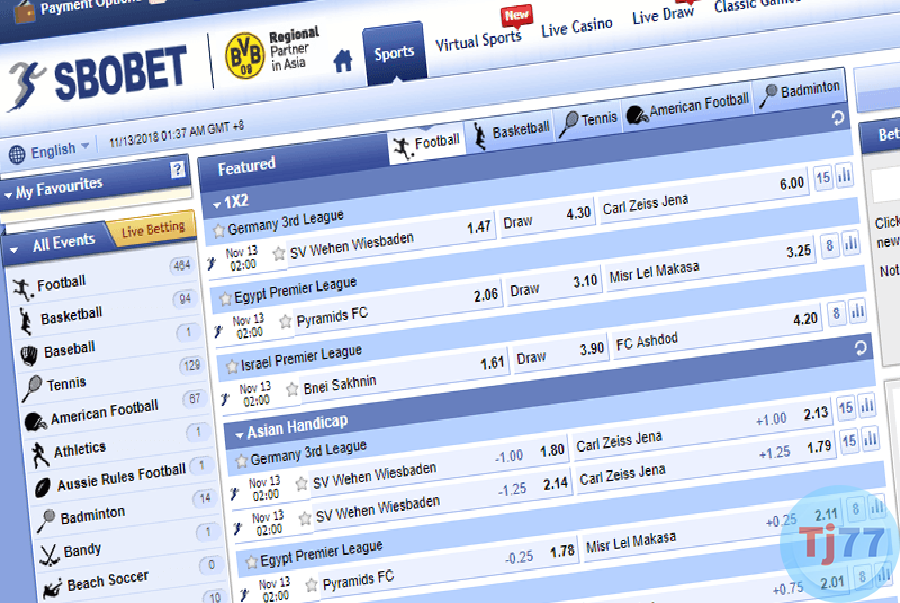Open the My Favourites help question icon
Viewport: 900px width, 603px height.
coord(177,170)
